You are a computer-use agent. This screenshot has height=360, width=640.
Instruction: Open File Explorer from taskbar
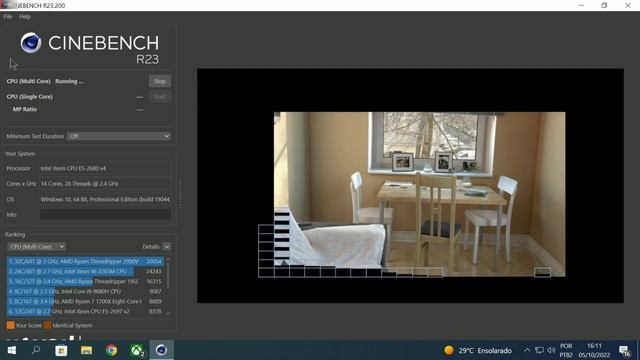click(x=86, y=350)
